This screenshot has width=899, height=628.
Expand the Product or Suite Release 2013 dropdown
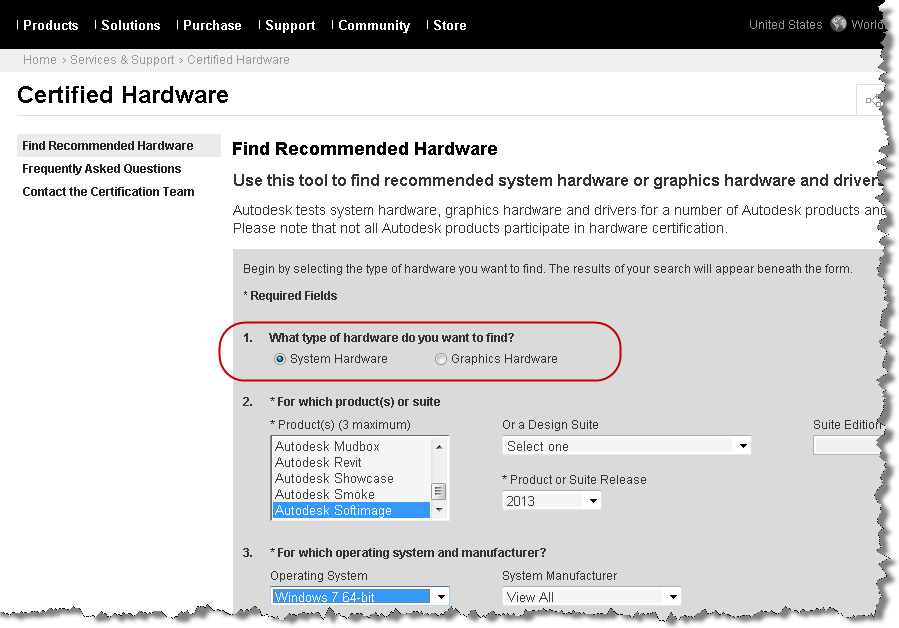coord(551,500)
